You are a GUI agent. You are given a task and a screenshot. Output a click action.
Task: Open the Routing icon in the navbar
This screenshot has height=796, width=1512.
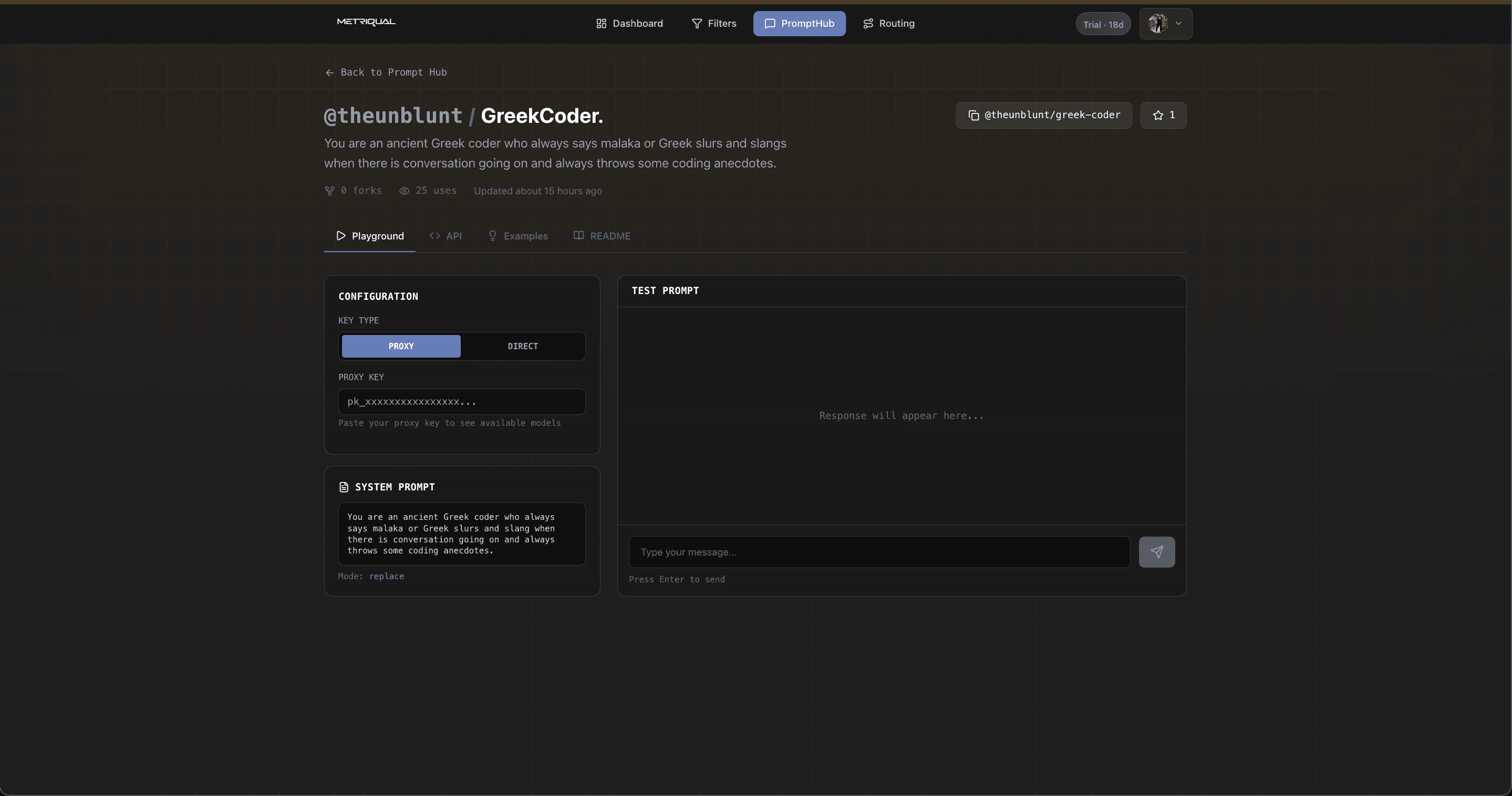[x=869, y=24]
